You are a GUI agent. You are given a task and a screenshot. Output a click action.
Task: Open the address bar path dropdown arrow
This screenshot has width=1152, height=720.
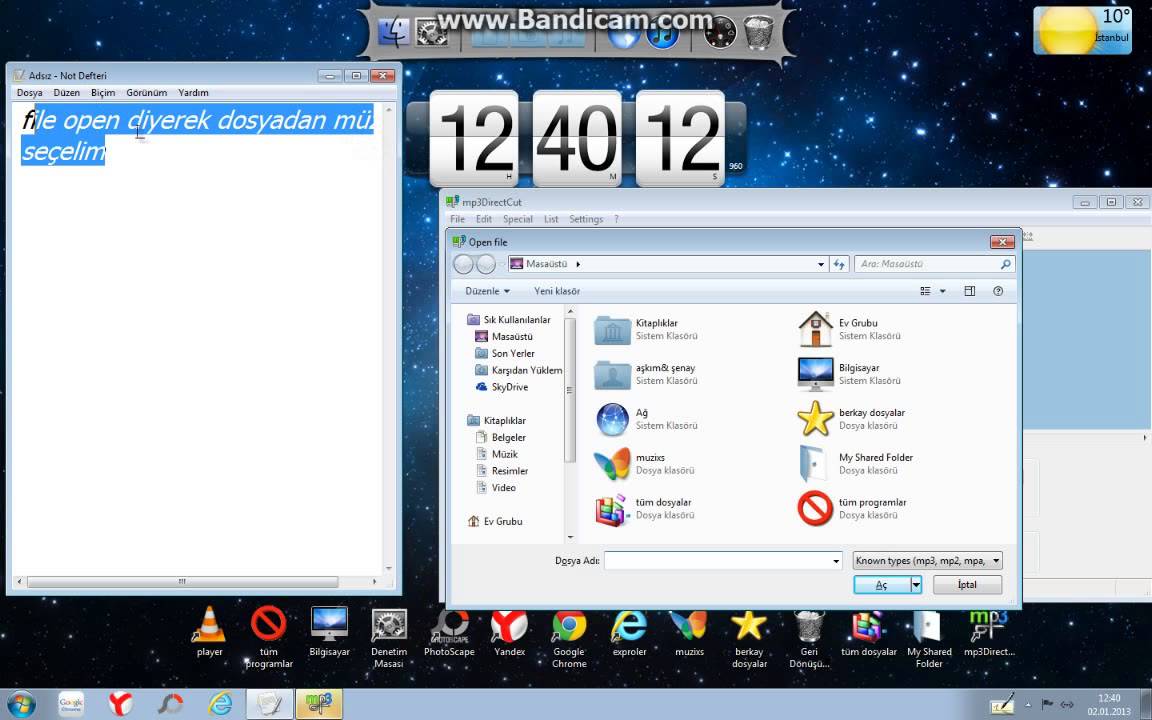point(821,264)
